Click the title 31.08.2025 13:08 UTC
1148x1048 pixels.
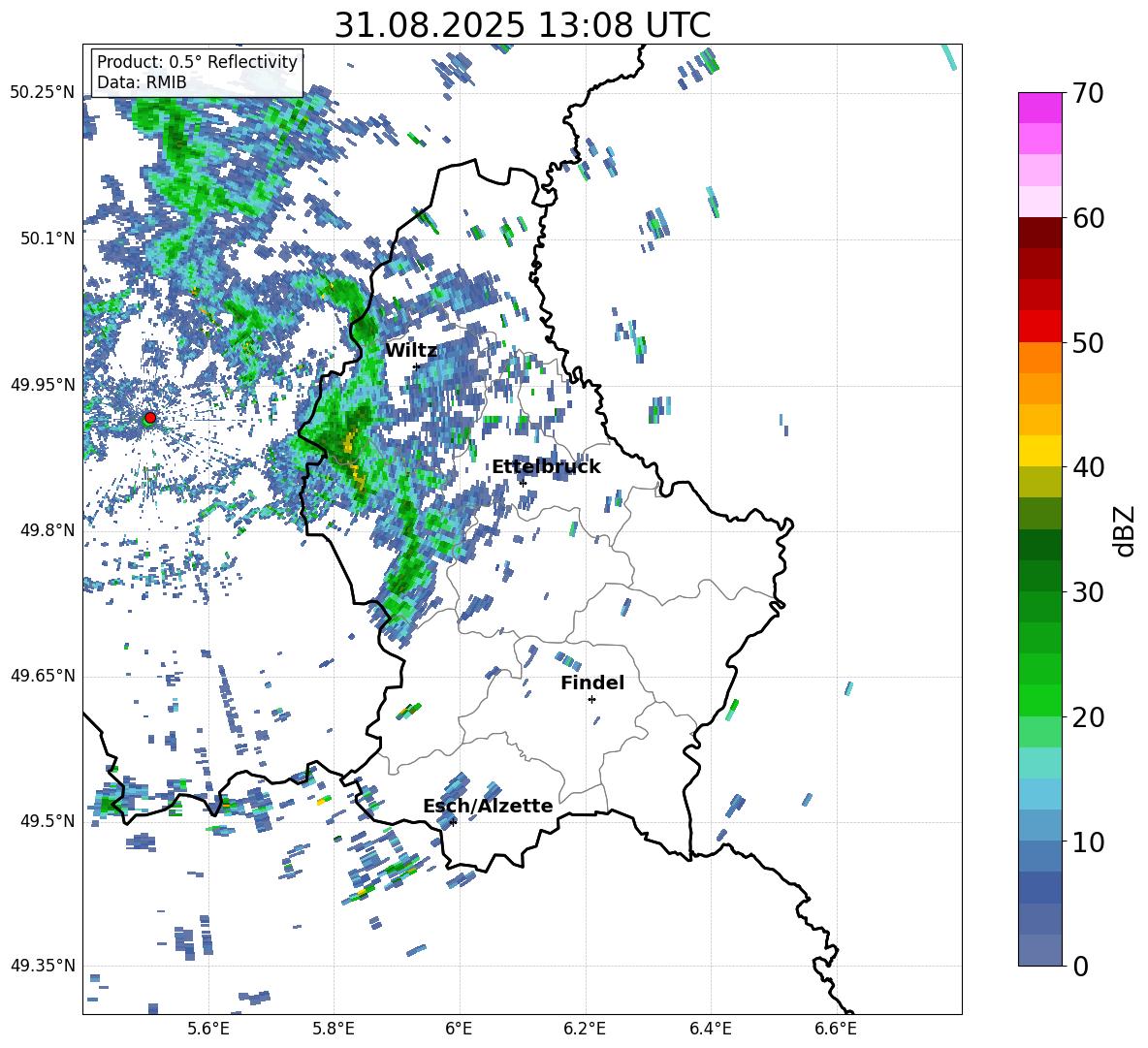[523, 25]
